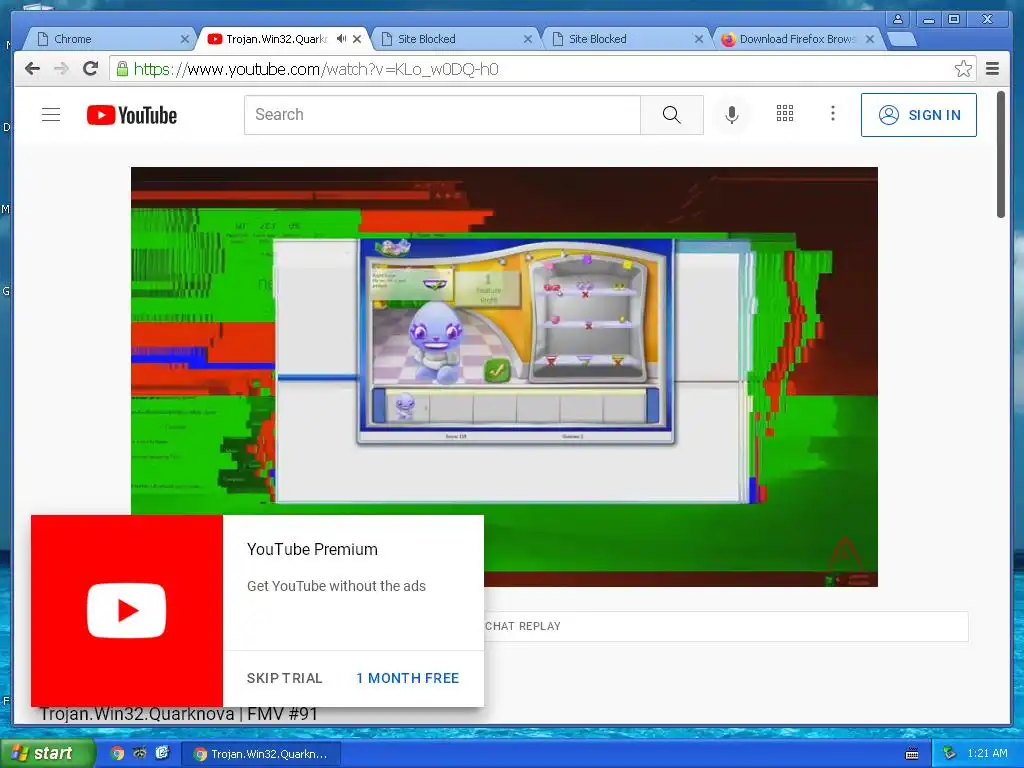Viewport: 1024px width, 768px height.
Task: Switch to the first Site Blocked tab
Action: click(455, 39)
